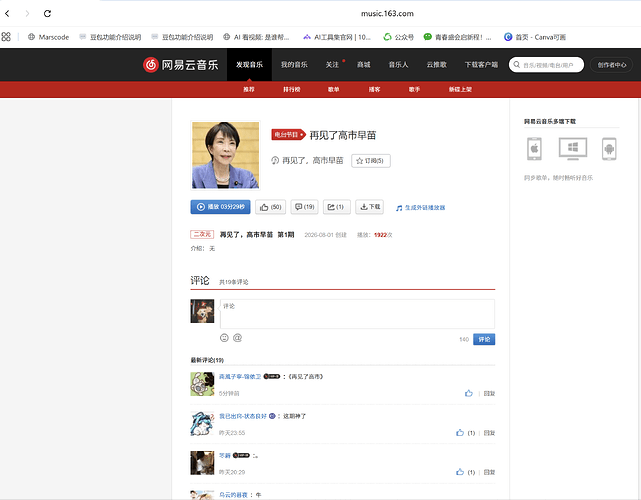641x500 pixels.
Task: Click the comment text box
Action: point(357,314)
